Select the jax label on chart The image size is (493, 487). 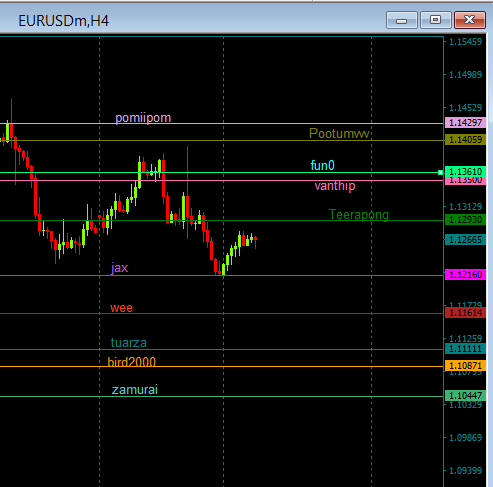coord(119,268)
